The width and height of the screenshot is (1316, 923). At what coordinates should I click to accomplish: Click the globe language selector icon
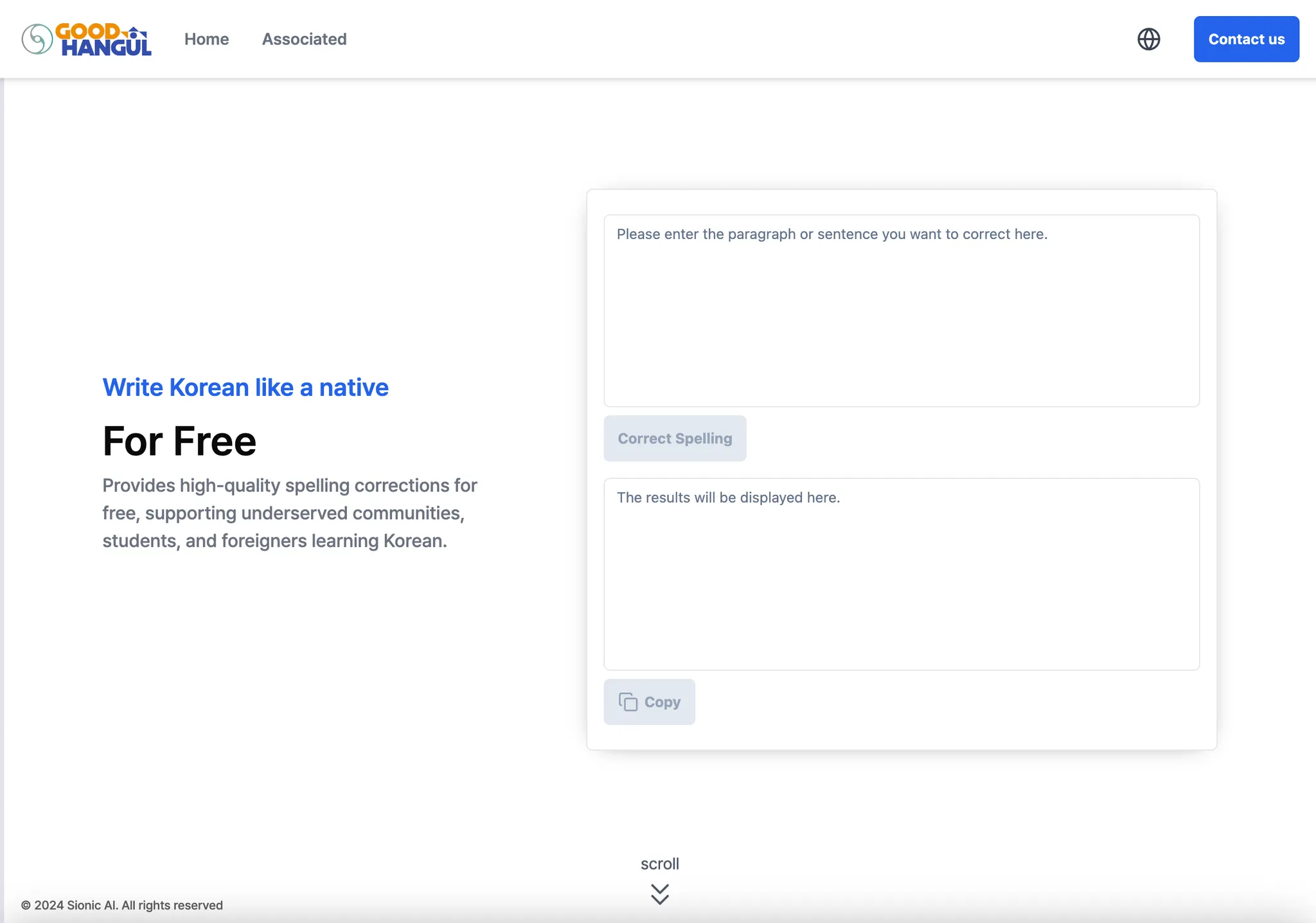pos(1148,39)
